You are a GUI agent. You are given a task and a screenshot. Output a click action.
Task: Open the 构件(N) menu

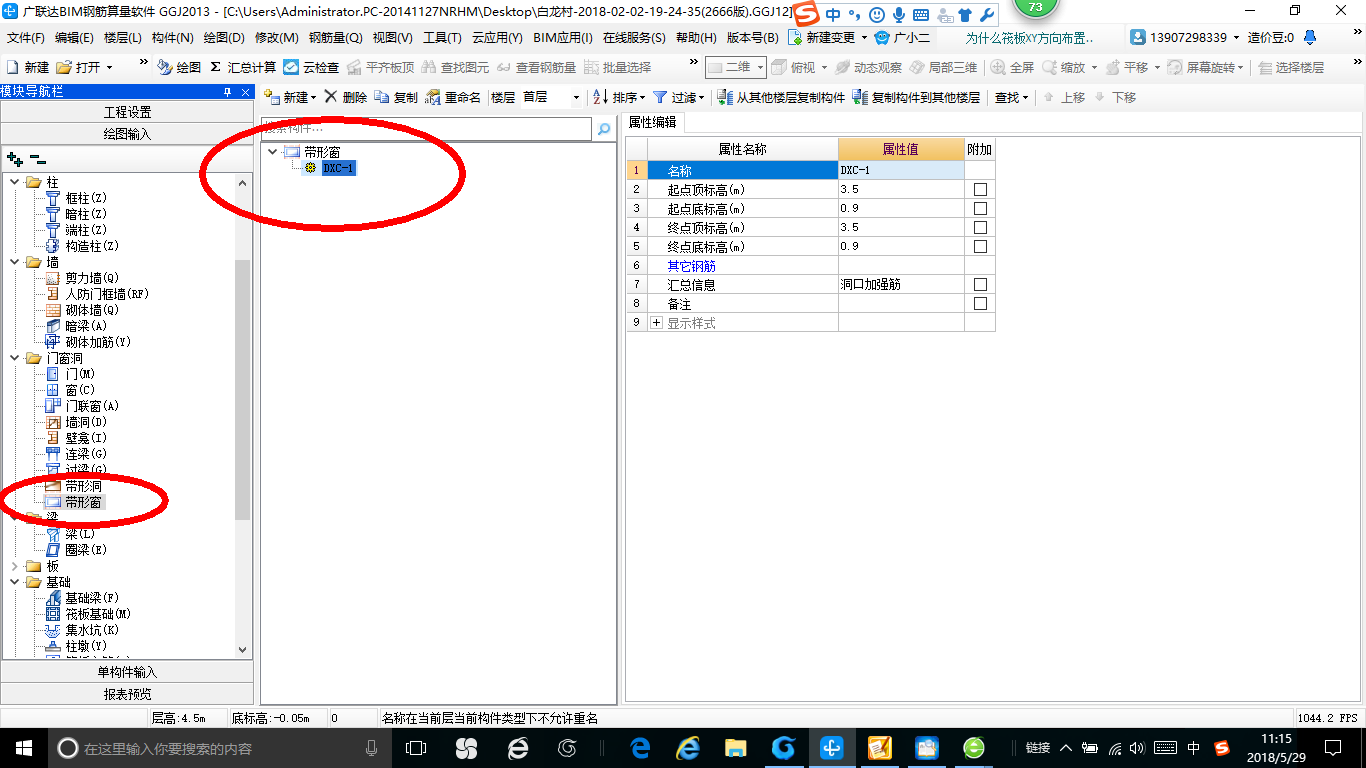(173, 38)
